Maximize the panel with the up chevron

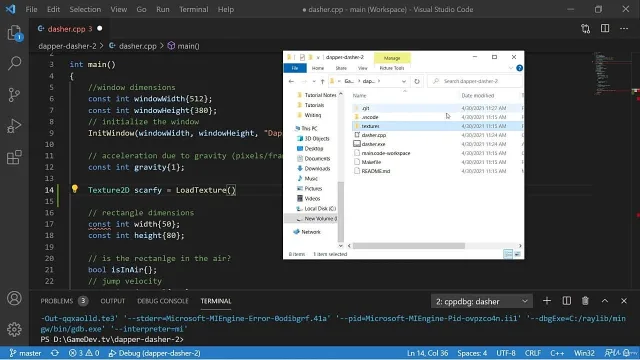pos(605,301)
